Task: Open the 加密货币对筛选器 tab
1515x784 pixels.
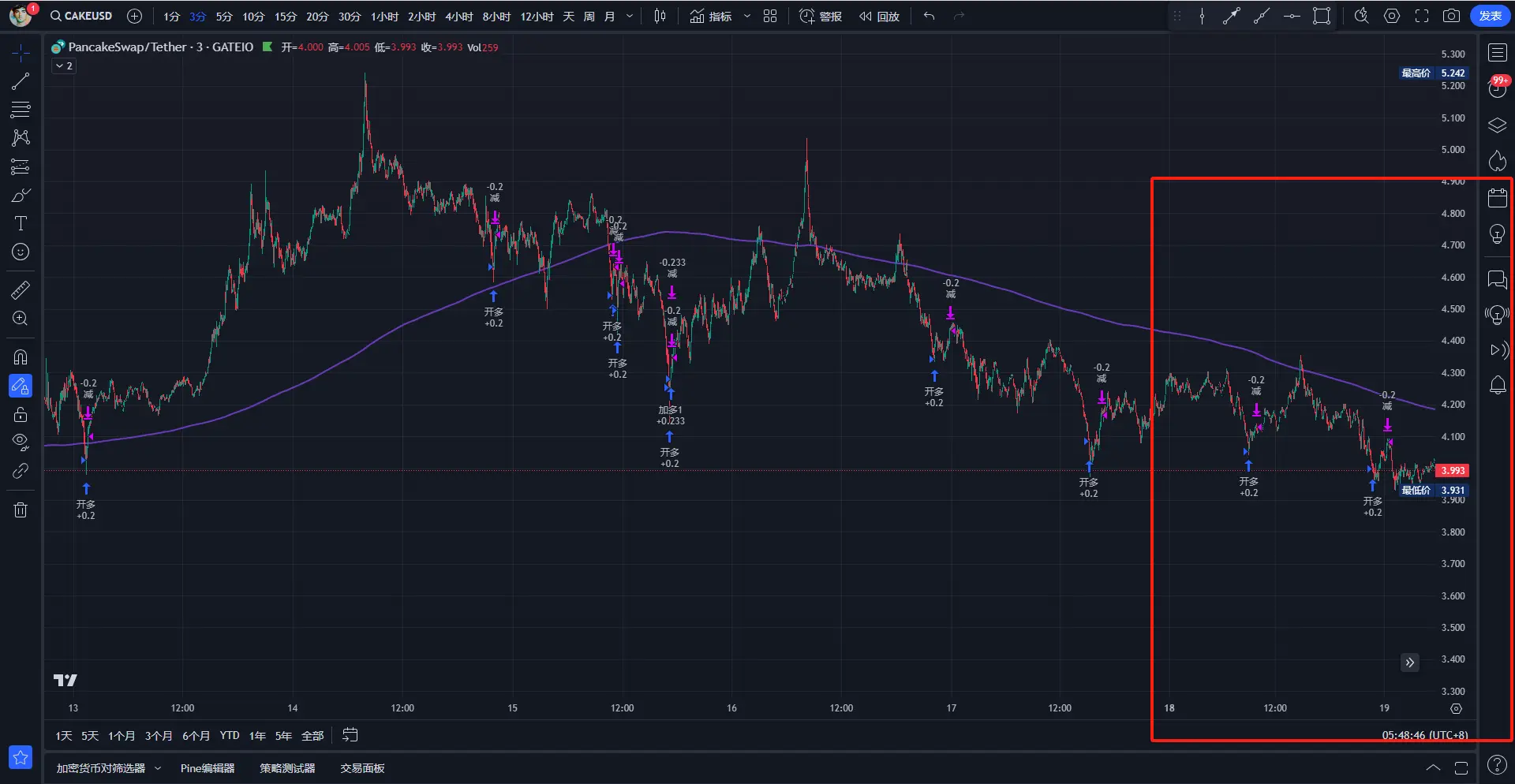Action: (101, 768)
